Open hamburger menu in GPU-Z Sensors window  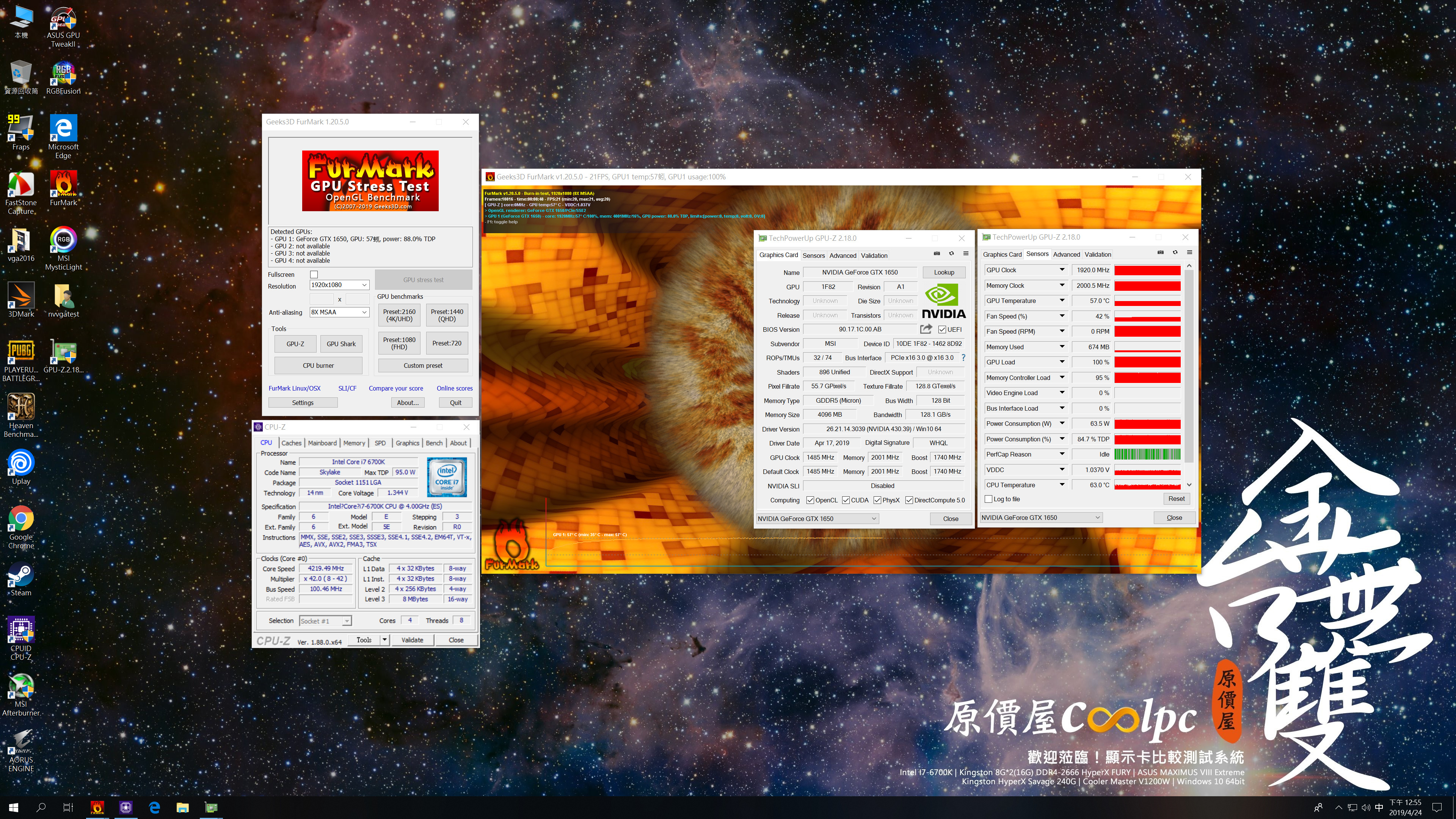tap(1189, 252)
